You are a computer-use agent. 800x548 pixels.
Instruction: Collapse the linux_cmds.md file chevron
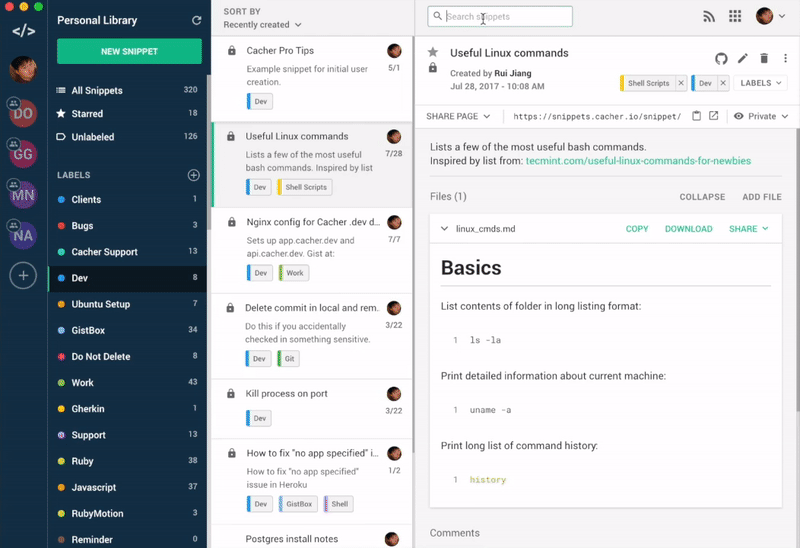click(x=444, y=229)
